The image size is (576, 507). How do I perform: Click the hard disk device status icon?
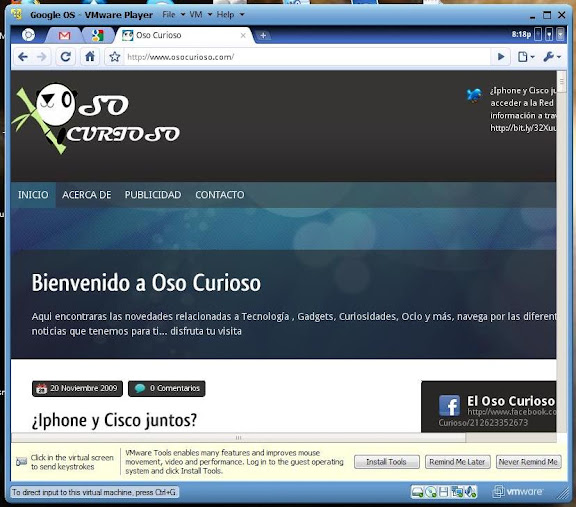(x=417, y=492)
